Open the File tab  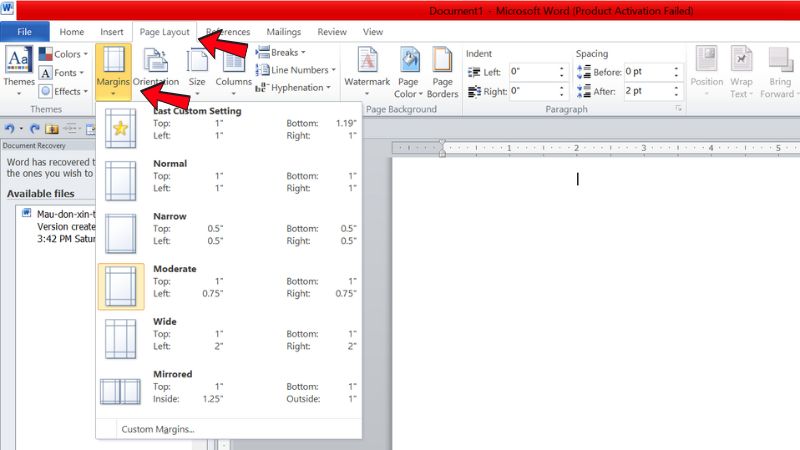pos(24,32)
